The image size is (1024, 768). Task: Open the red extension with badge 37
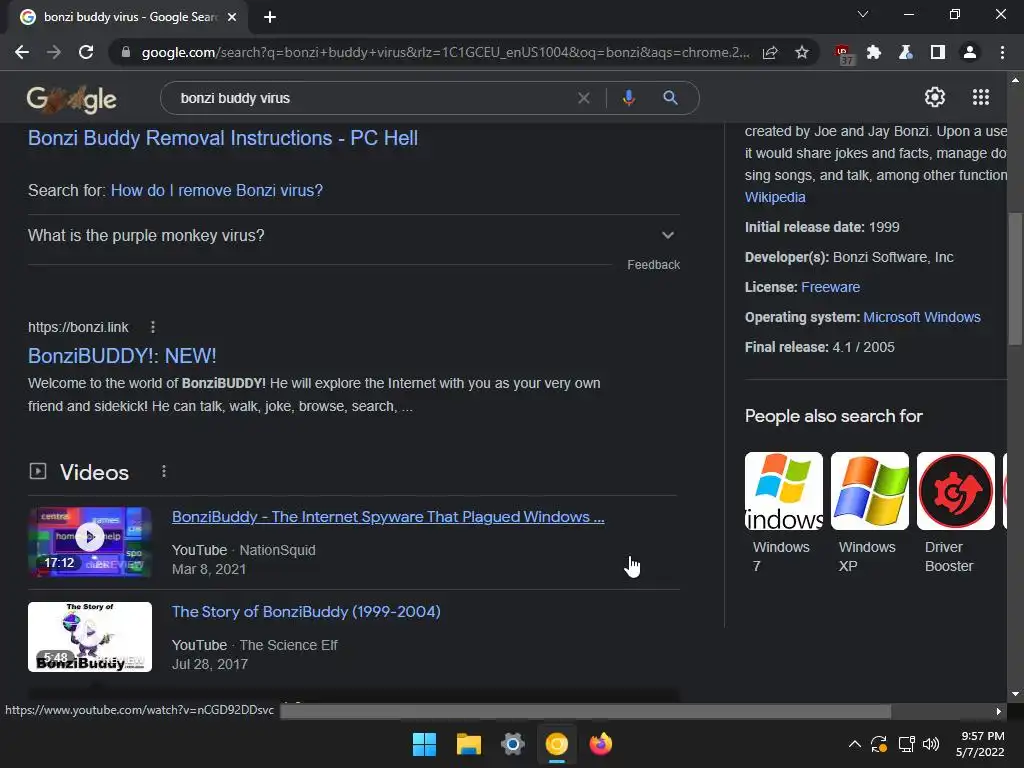(x=843, y=54)
